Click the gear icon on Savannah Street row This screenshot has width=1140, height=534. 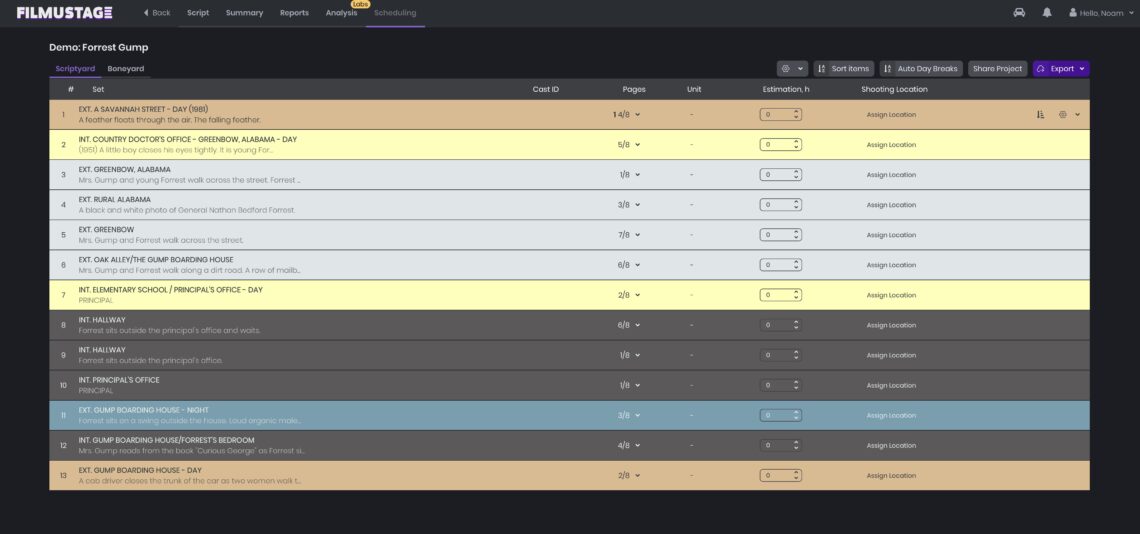click(1062, 114)
